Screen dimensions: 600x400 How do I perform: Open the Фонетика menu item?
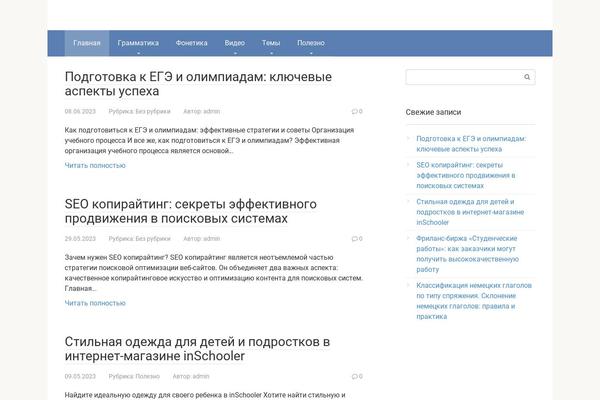(191, 43)
